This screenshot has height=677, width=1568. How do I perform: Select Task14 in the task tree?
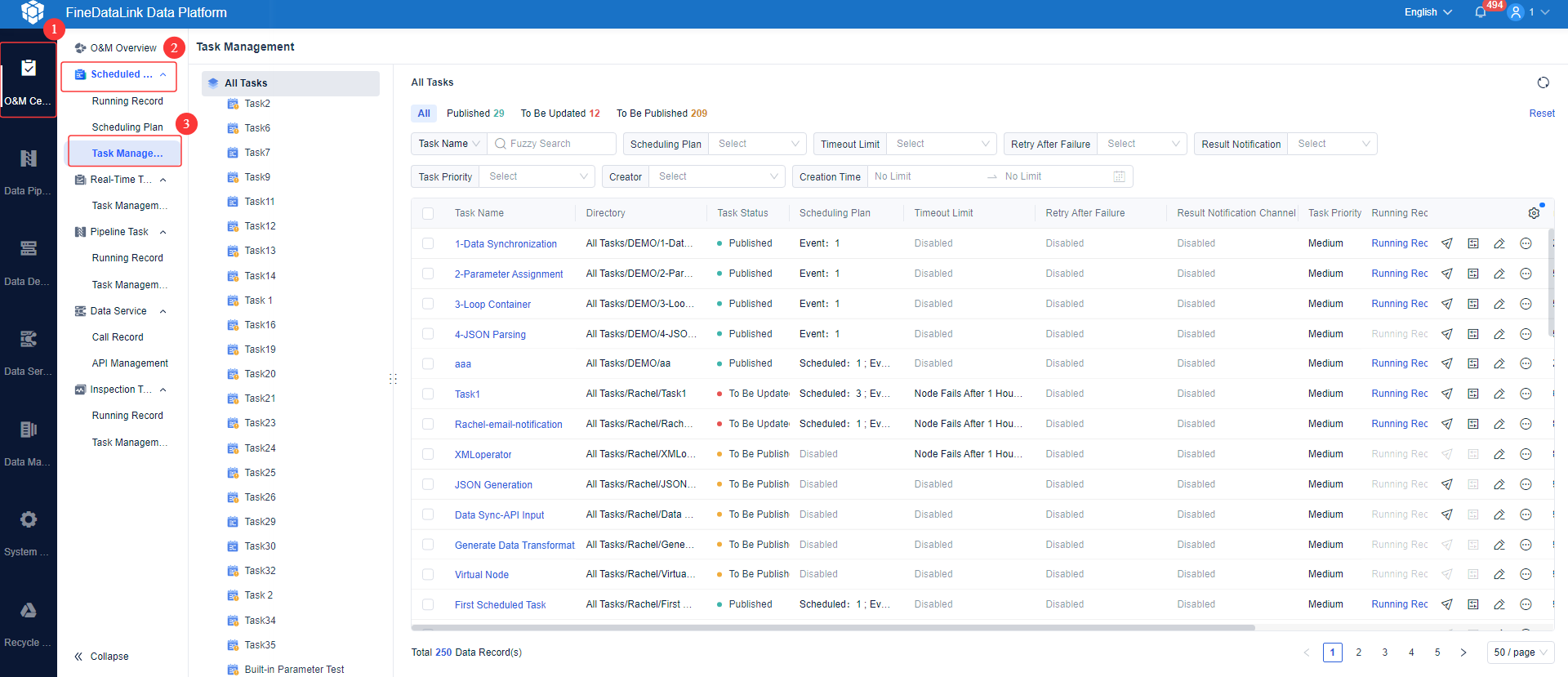point(261,276)
